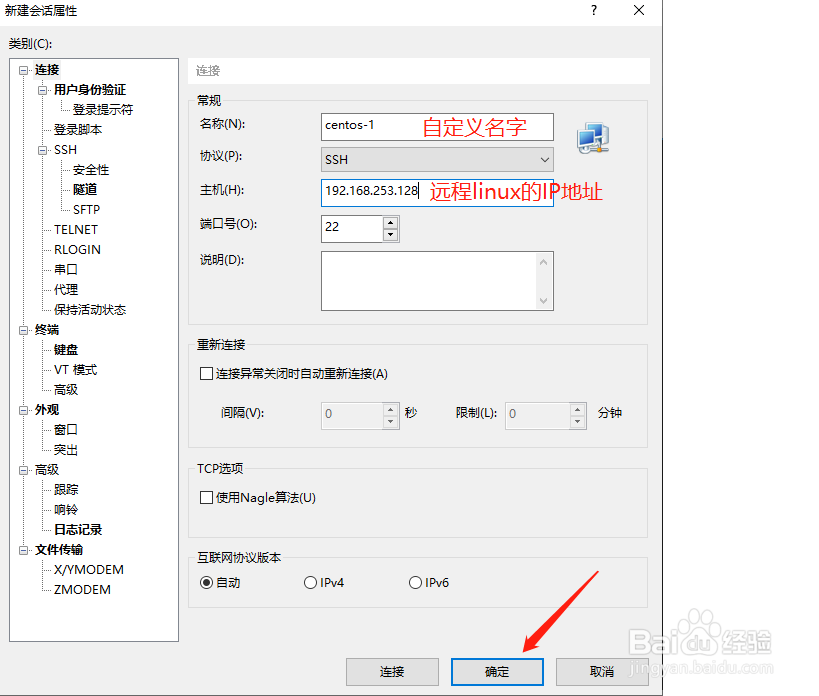
Task: Collapse the 连接 tree node
Action: tap(24, 70)
